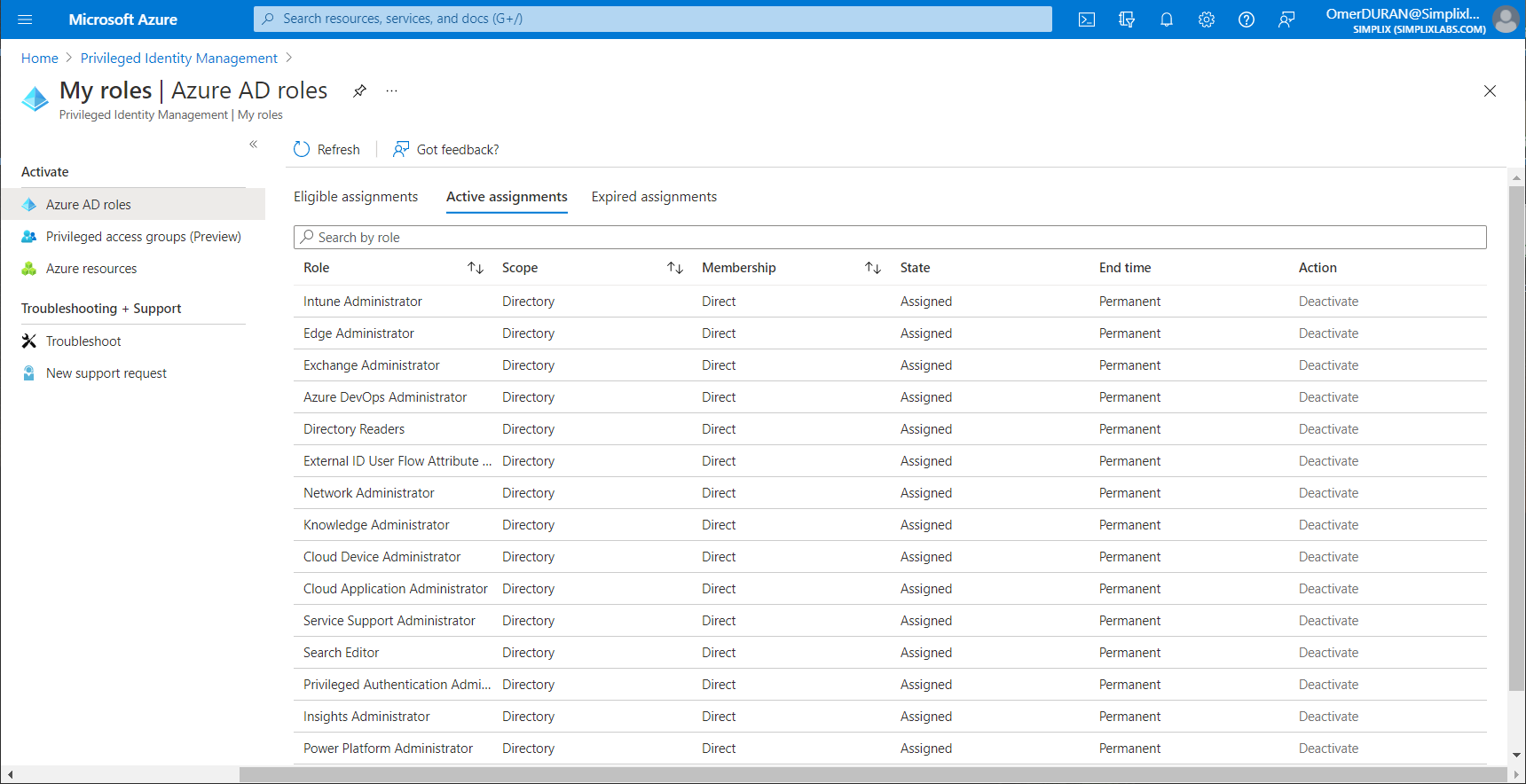Deactivate the Directory Readers role
The height and width of the screenshot is (784, 1526).
pos(1328,429)
